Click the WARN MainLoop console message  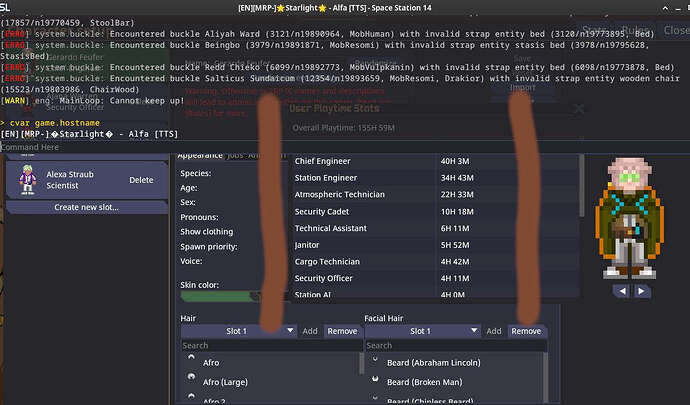click(x=92, y=101)
